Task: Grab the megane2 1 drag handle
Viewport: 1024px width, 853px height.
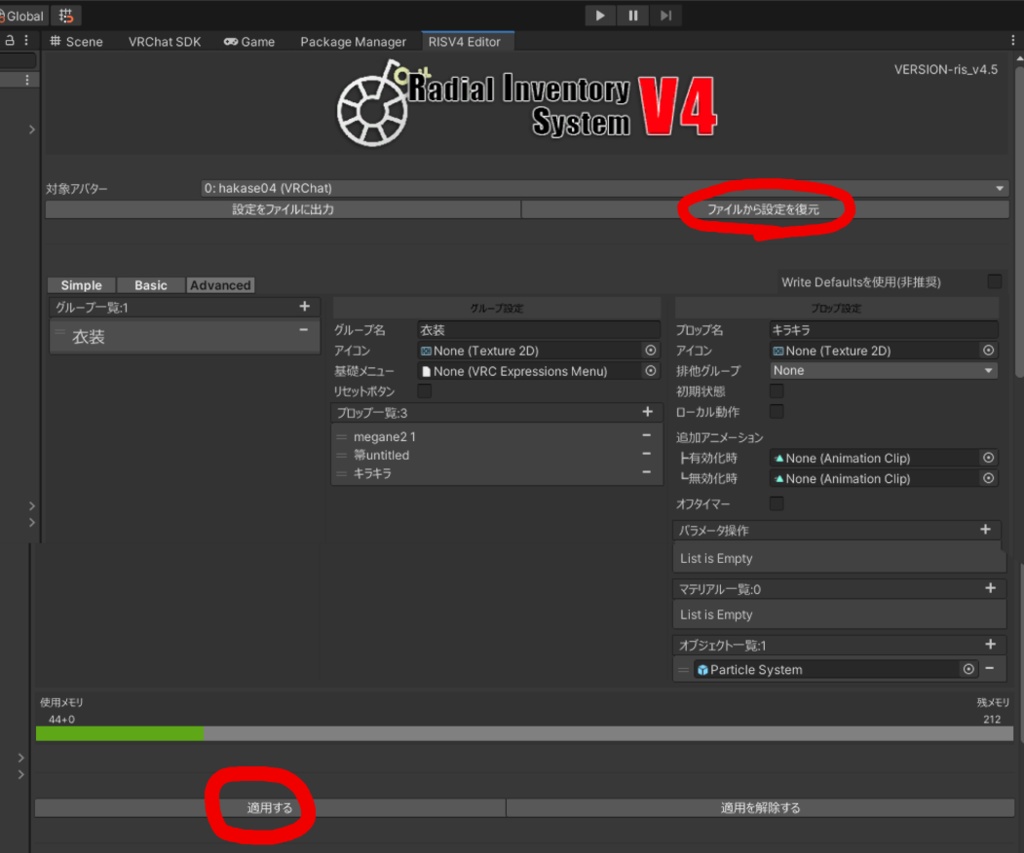Action: point(342,436)
